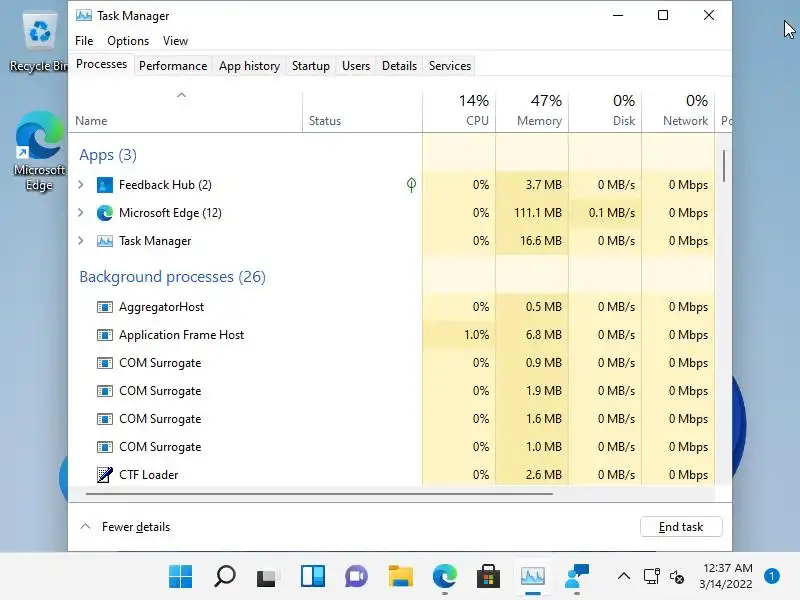Click the AggregatorHost process name
The height and width of the screenshot is (600, 800).
(161, 307)
